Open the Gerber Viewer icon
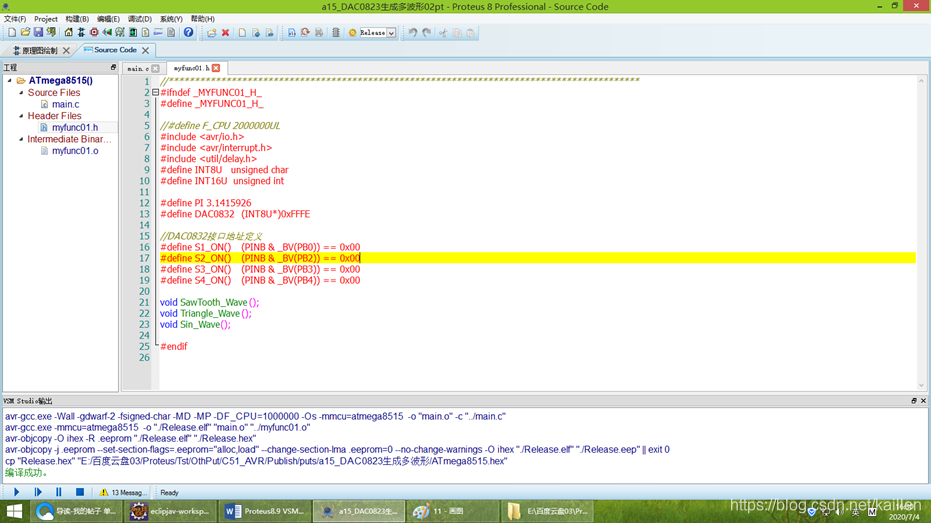 (x=120, y=33)
